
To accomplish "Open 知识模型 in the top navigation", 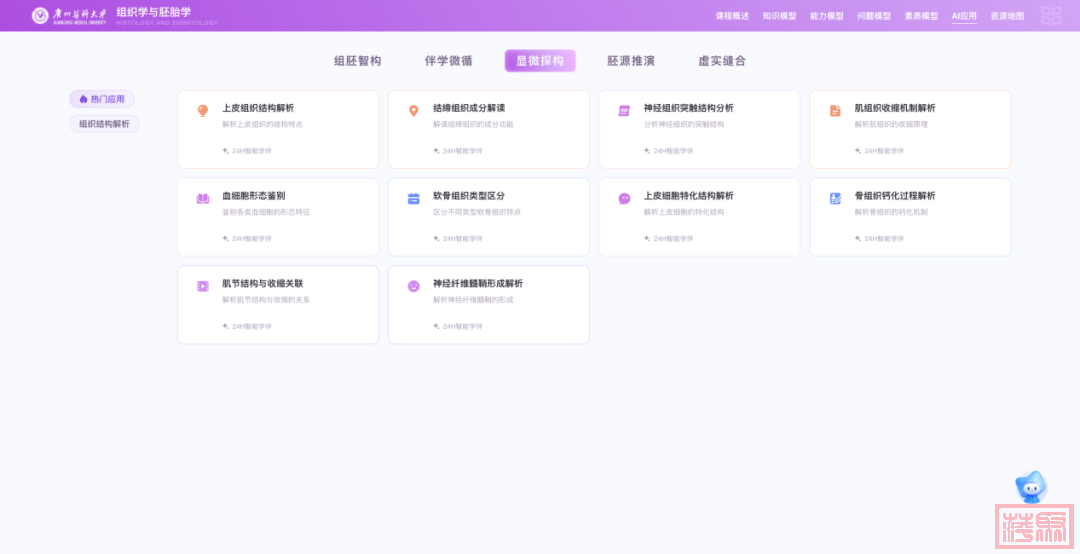I will point(779,16).
